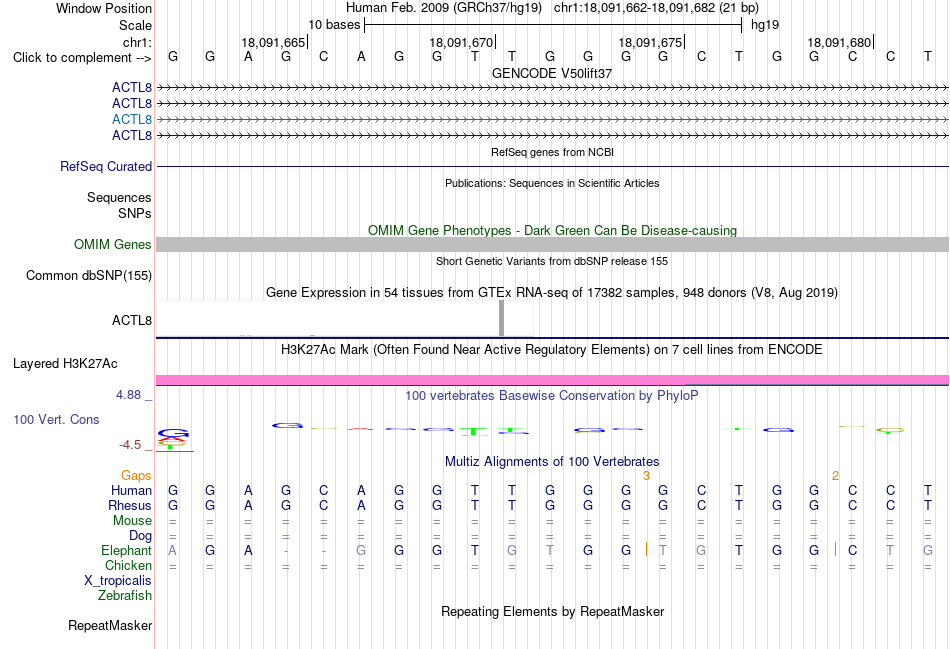
Task: Click 'Publications: Sequences in Scientific Articles' title
Action: [552, 183]
